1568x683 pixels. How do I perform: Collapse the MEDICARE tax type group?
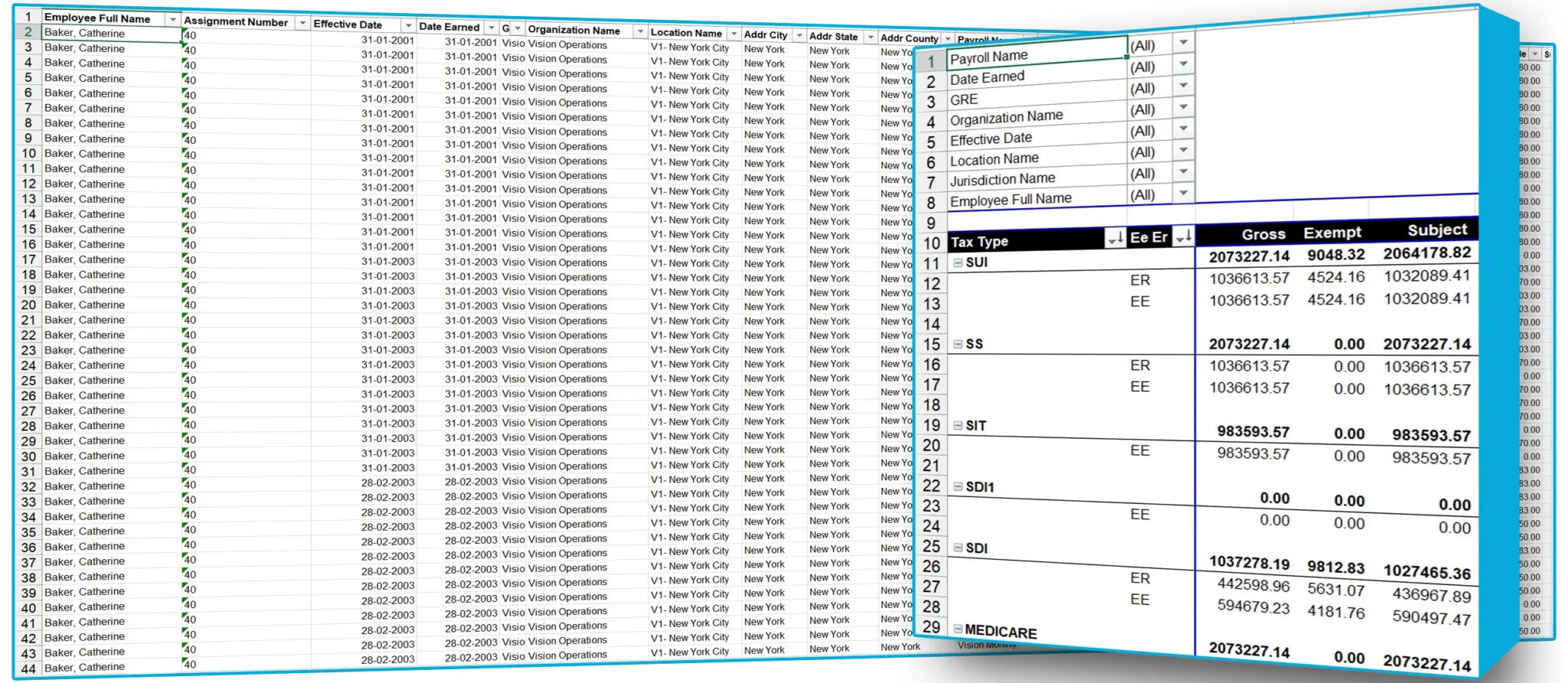click(957, 629)
